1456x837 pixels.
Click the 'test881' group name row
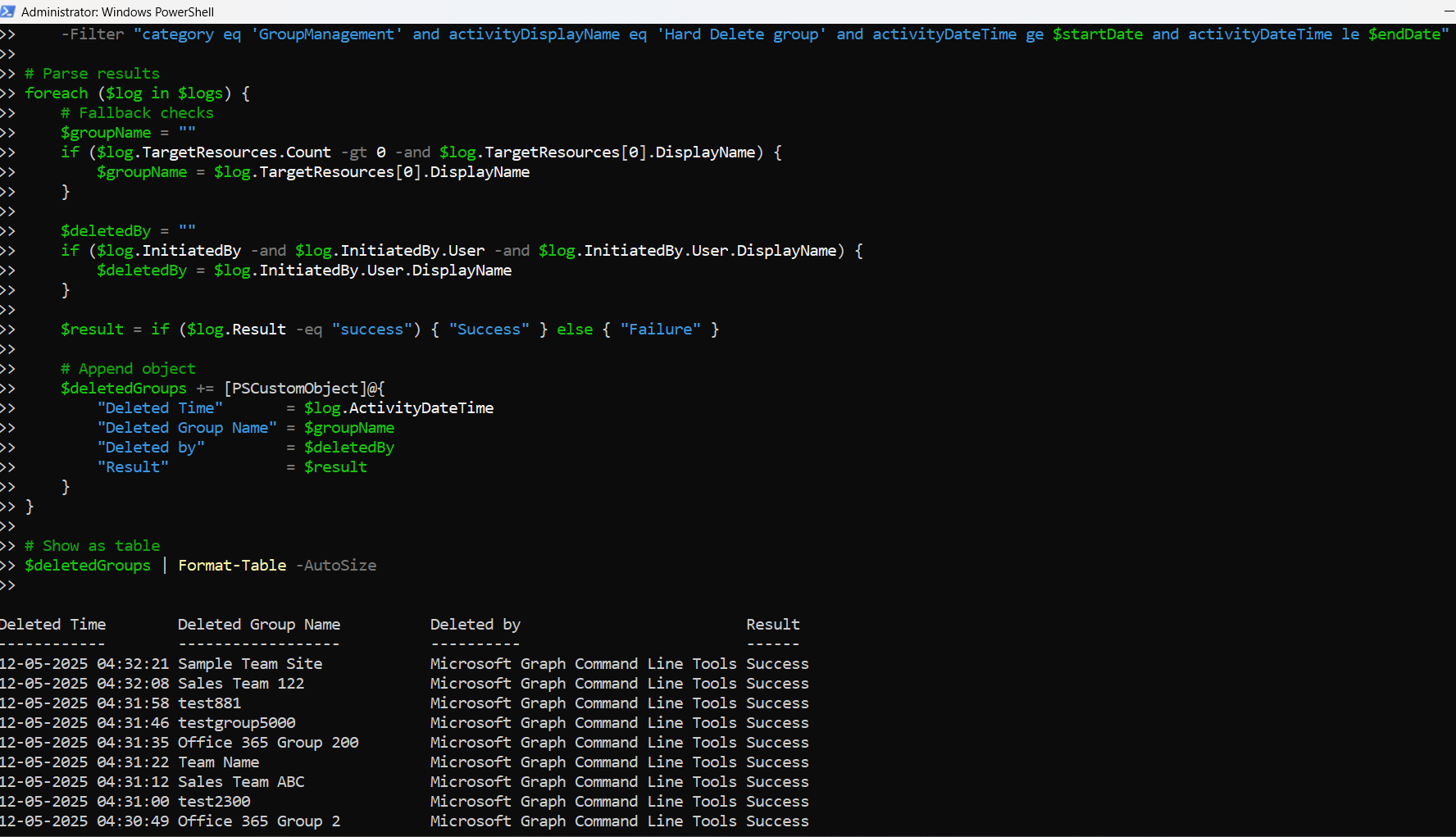click(x=209, y=703)
